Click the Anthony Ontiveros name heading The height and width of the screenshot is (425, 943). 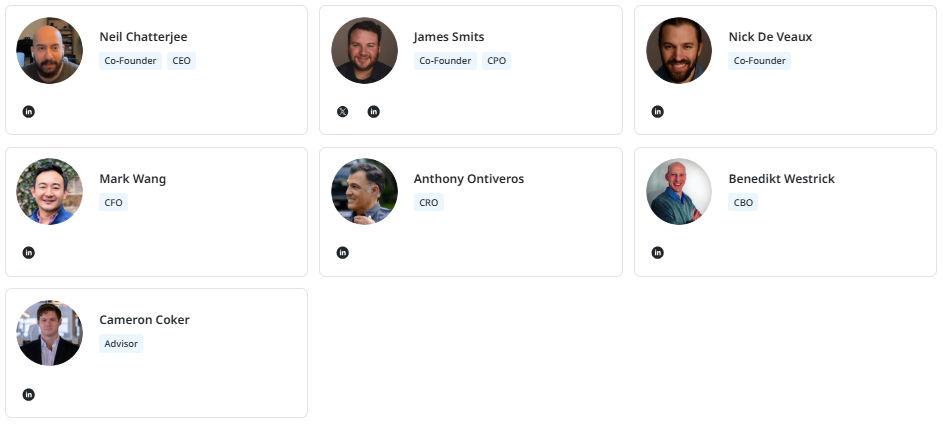469,179
